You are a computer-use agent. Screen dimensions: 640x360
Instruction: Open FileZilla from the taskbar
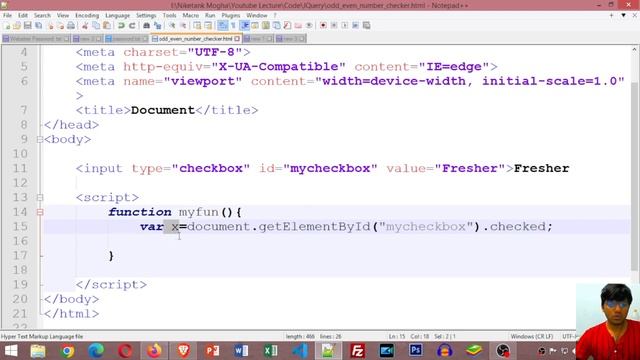tap(358, 351)
